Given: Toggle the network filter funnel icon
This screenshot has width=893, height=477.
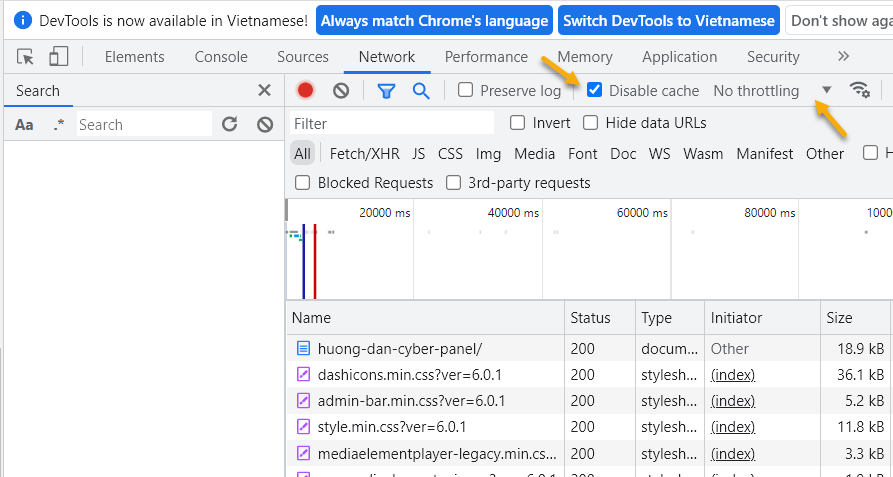Looking at the screenshot, I should [386, 91].
